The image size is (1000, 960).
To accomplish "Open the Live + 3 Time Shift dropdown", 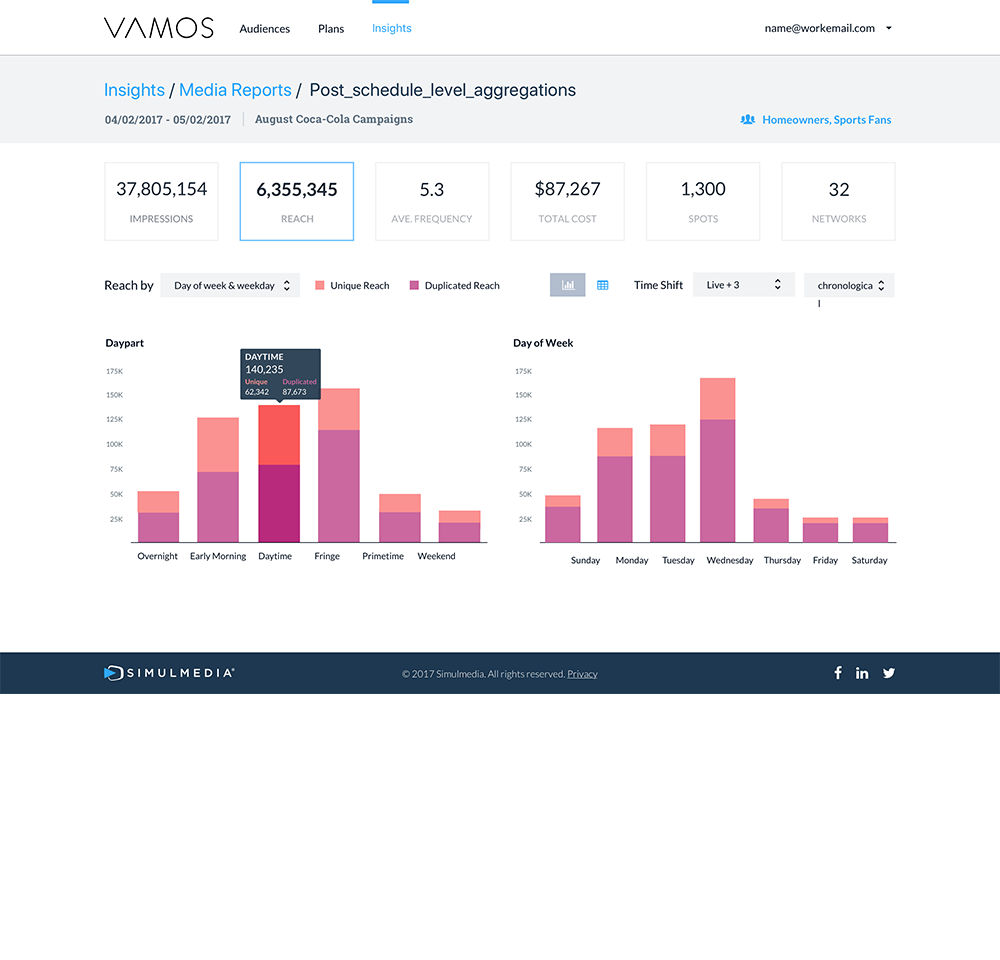I will coord(744,285).
